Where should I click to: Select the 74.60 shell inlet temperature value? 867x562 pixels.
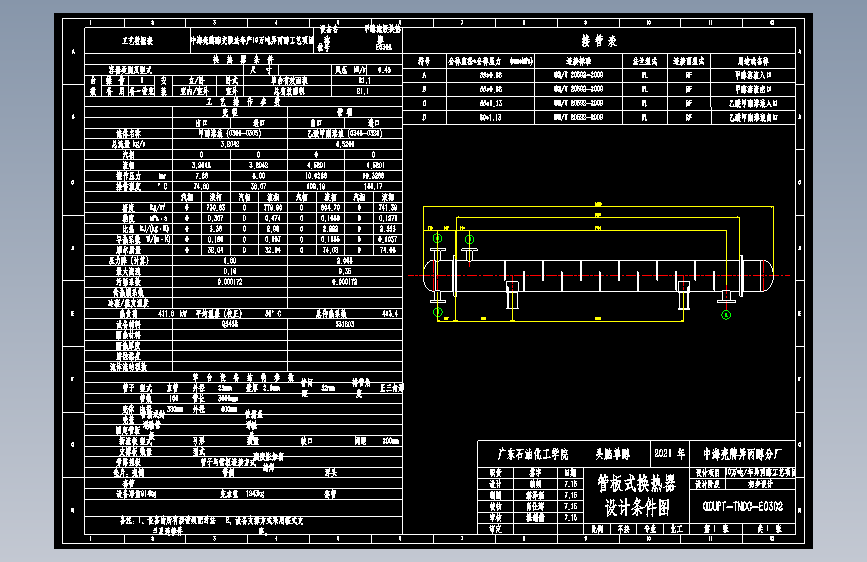tap(201, 186)
